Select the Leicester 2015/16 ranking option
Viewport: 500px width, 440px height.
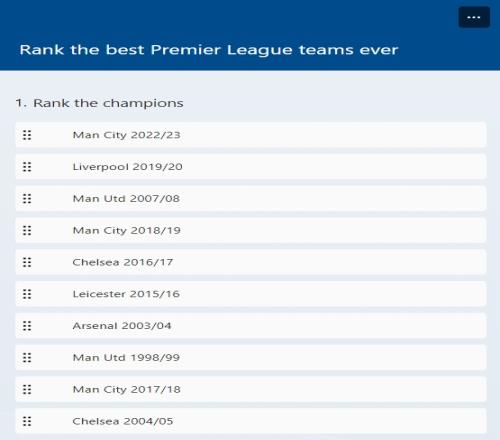point(251,294)
